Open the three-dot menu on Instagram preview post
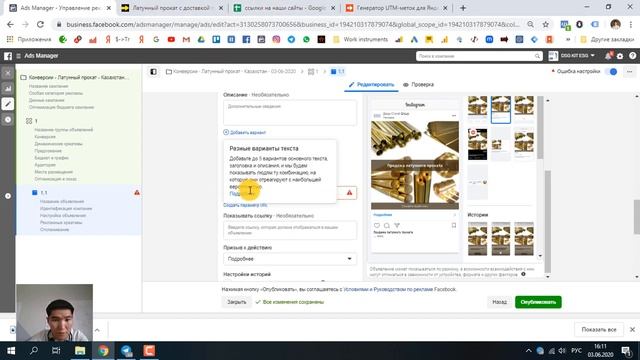This screenshot has width=640, height=360. [454, 116]
